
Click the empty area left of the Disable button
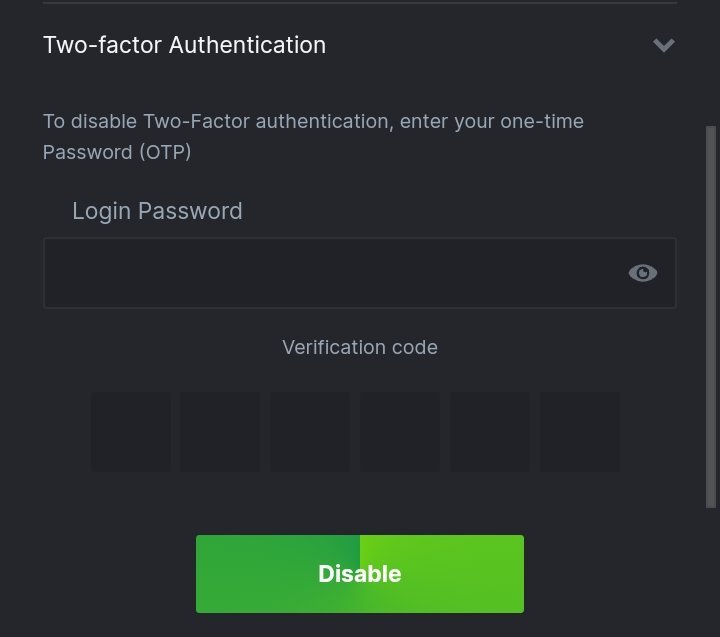(100, 574)
